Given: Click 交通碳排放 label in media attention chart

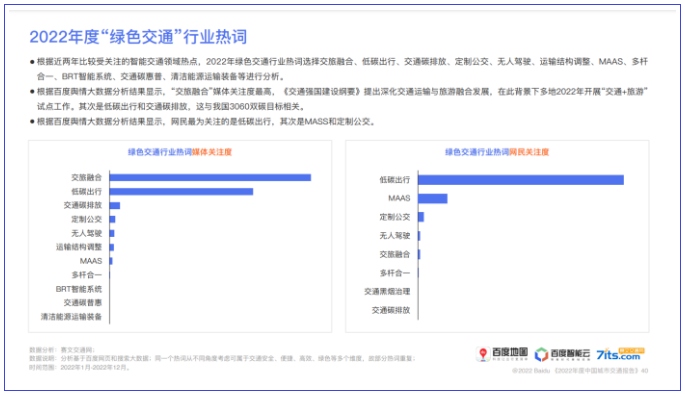Looking at the screenshot, I should point(83,205).
